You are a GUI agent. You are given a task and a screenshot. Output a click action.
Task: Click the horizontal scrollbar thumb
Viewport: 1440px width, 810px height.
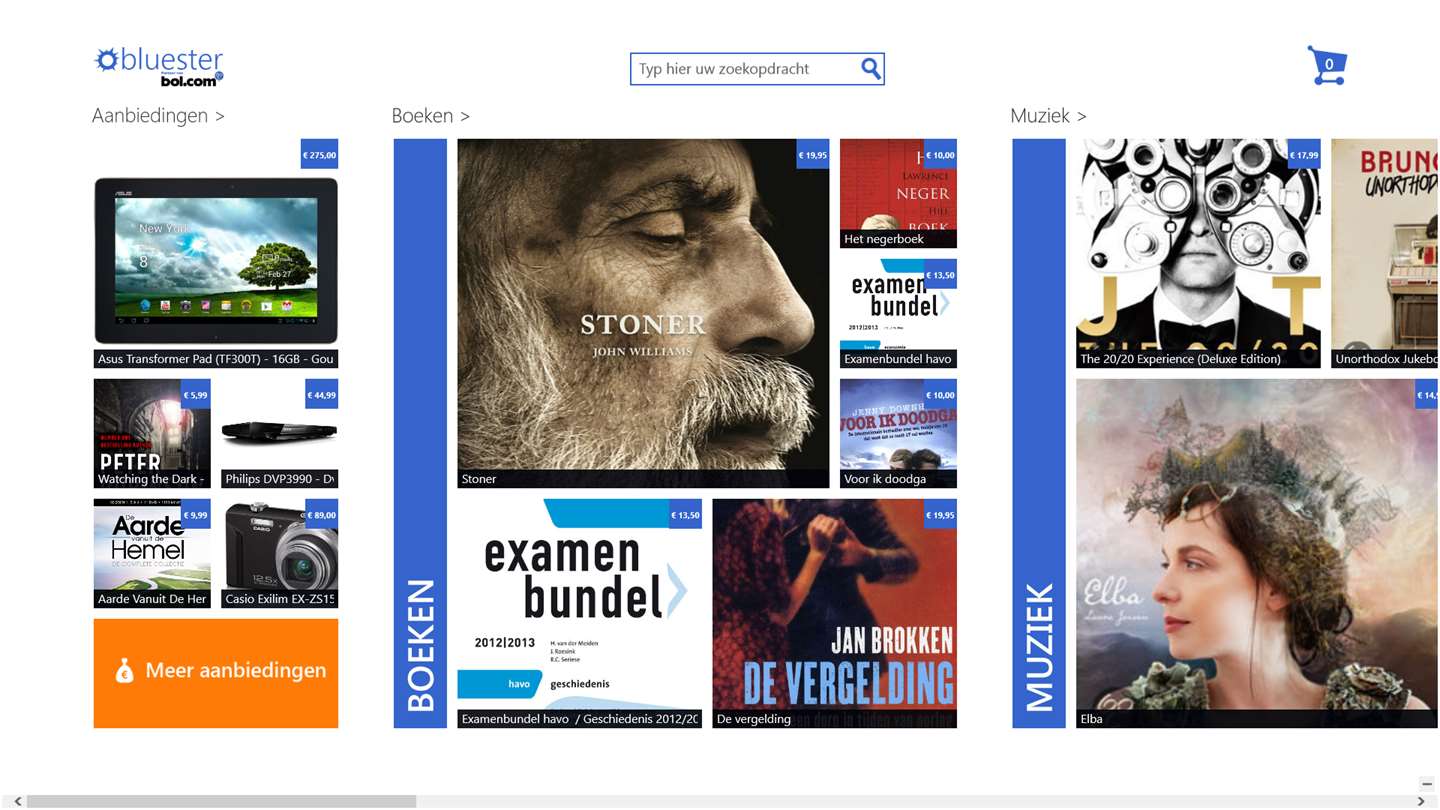(221, 801)
